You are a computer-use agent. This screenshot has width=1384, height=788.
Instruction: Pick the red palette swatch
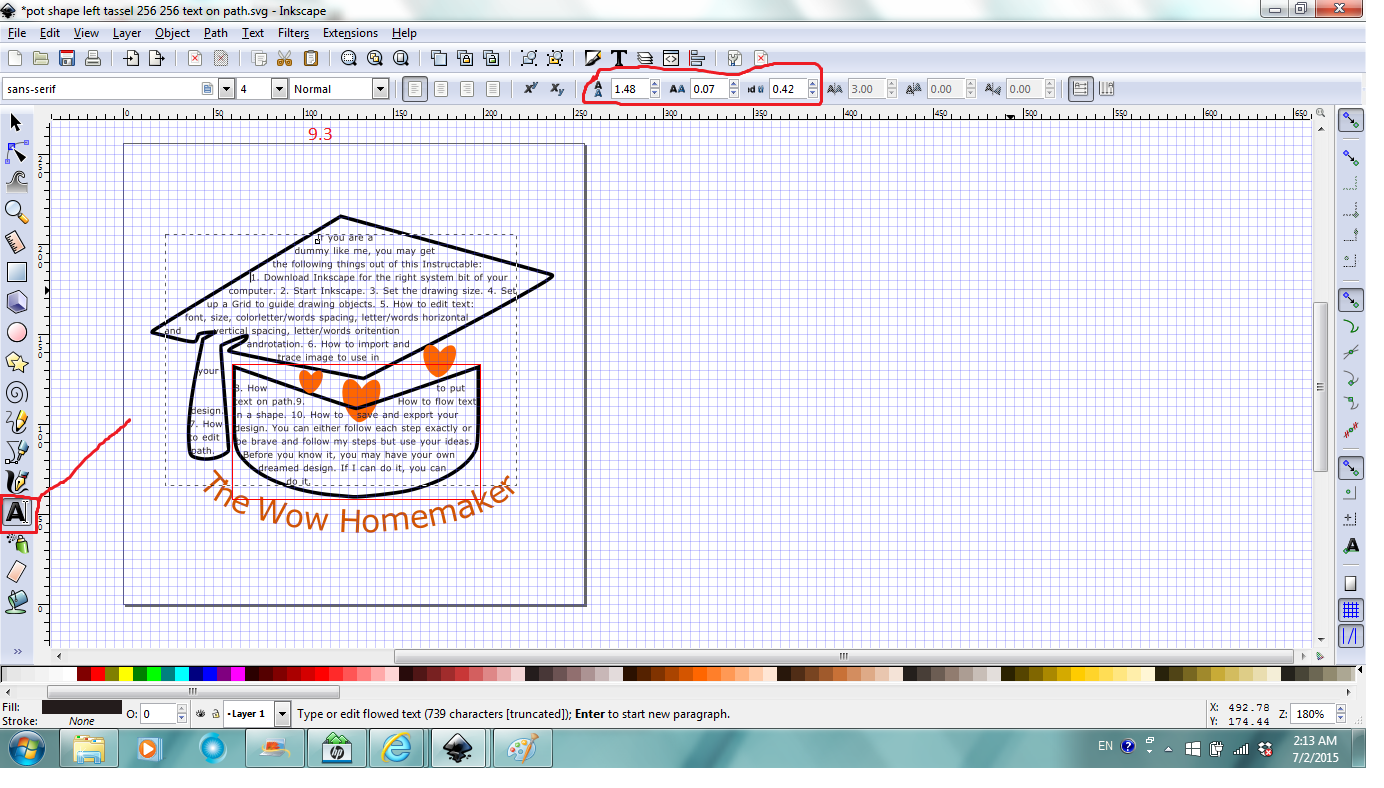pos(97,674)
